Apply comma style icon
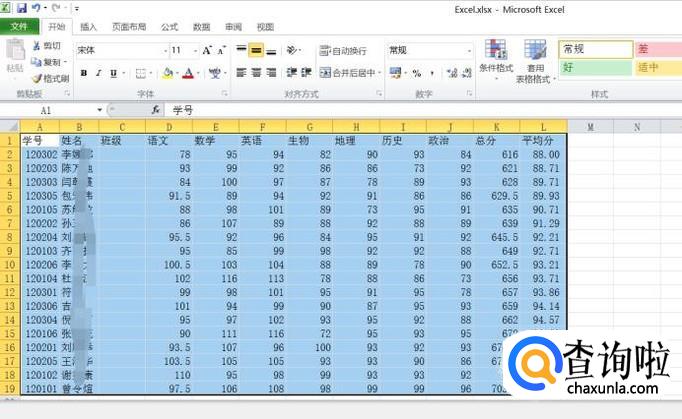The image size is (682, 419). 431,73
